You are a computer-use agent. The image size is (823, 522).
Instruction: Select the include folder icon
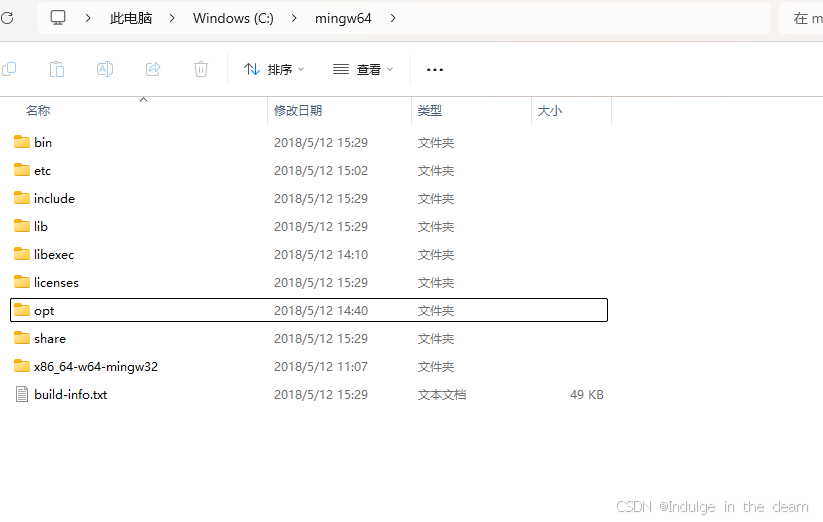(x=22, y=198)
